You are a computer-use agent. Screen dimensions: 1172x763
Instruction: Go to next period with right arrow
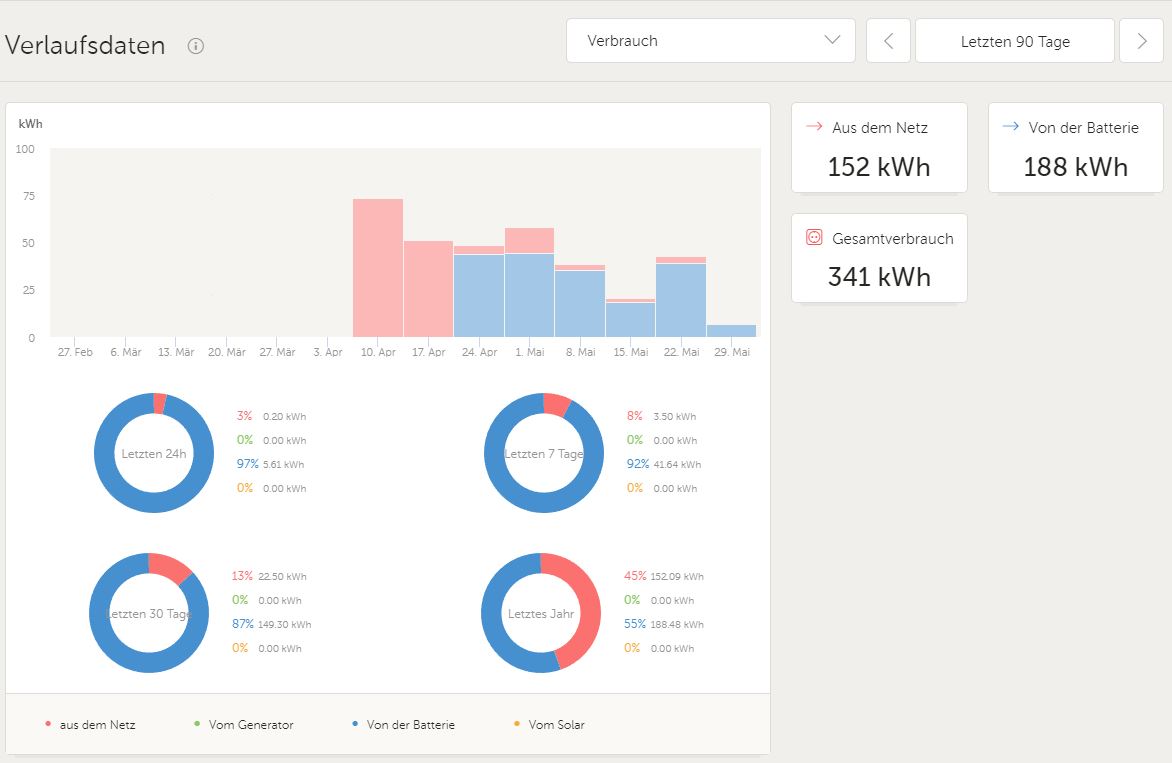point(1141,41)
